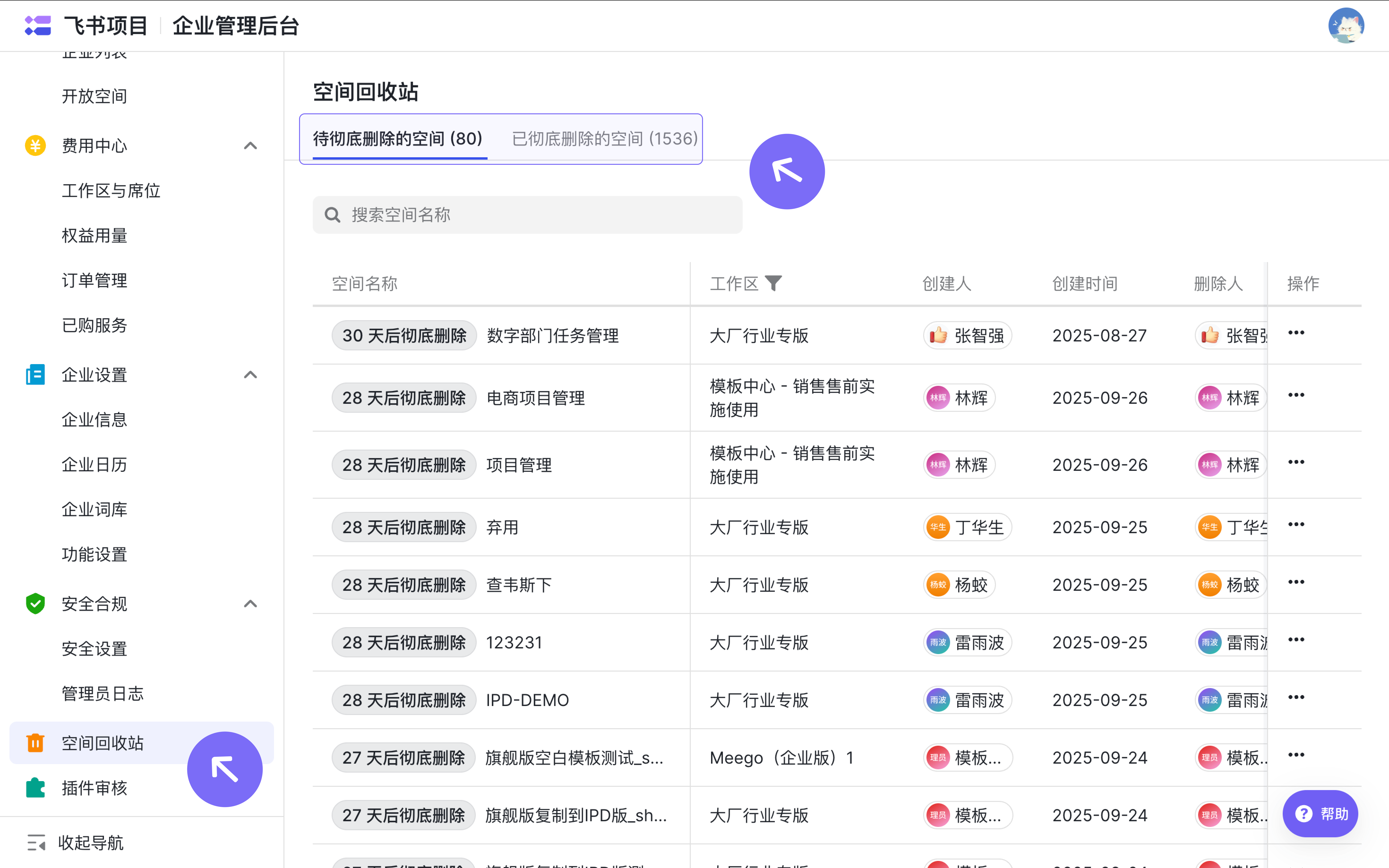Click 弃用 space name
The height and width of the screenshot is (868, 1389).
click(x=502, y=527)
